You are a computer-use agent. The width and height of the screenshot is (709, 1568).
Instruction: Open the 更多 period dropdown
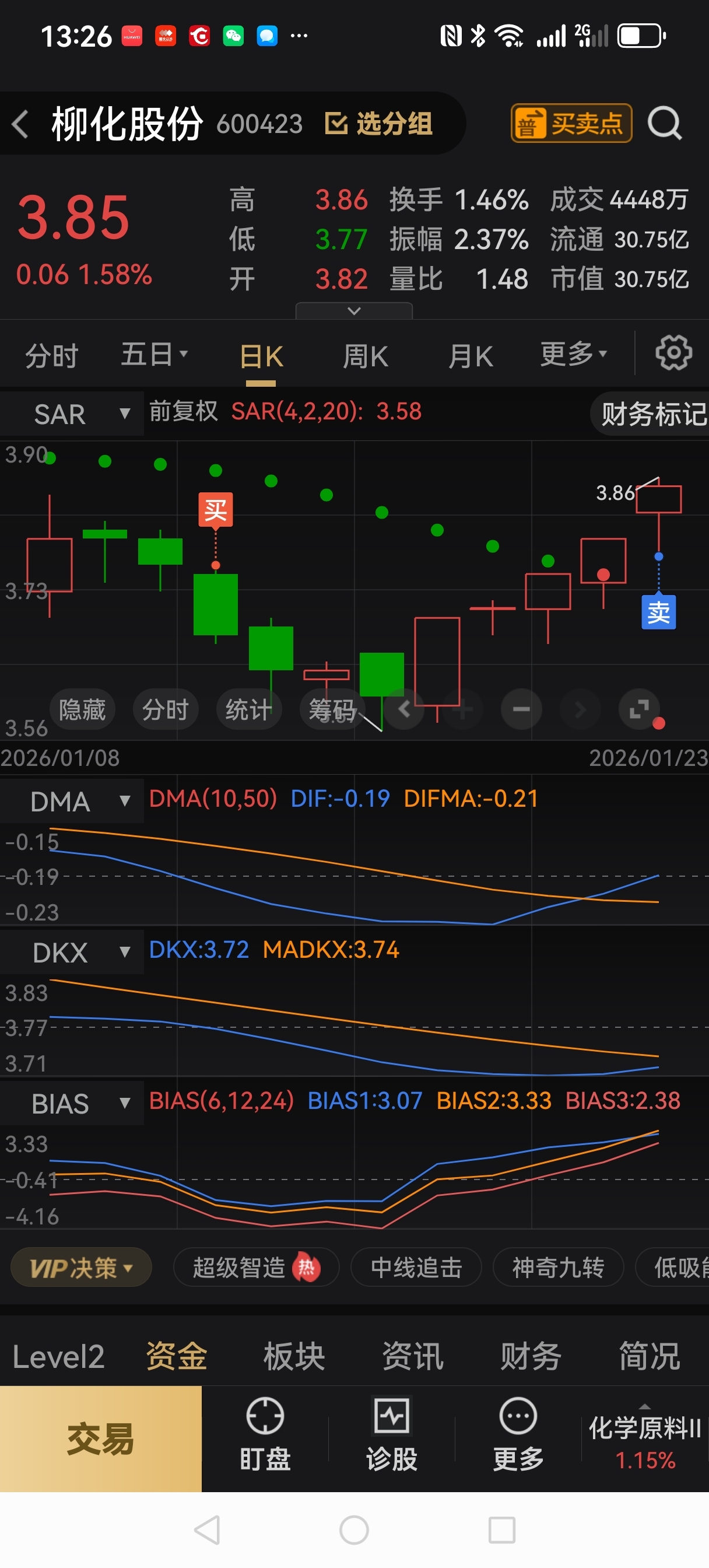(x=574, y=353)
